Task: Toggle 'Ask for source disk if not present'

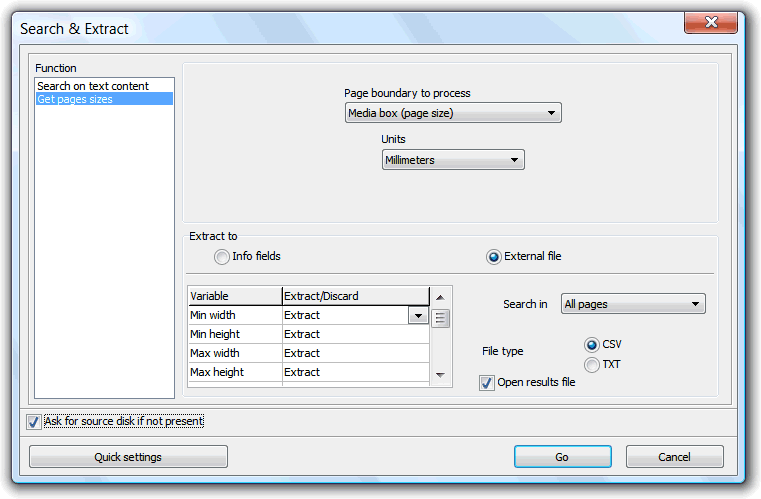Action: (x=33, y=421)
